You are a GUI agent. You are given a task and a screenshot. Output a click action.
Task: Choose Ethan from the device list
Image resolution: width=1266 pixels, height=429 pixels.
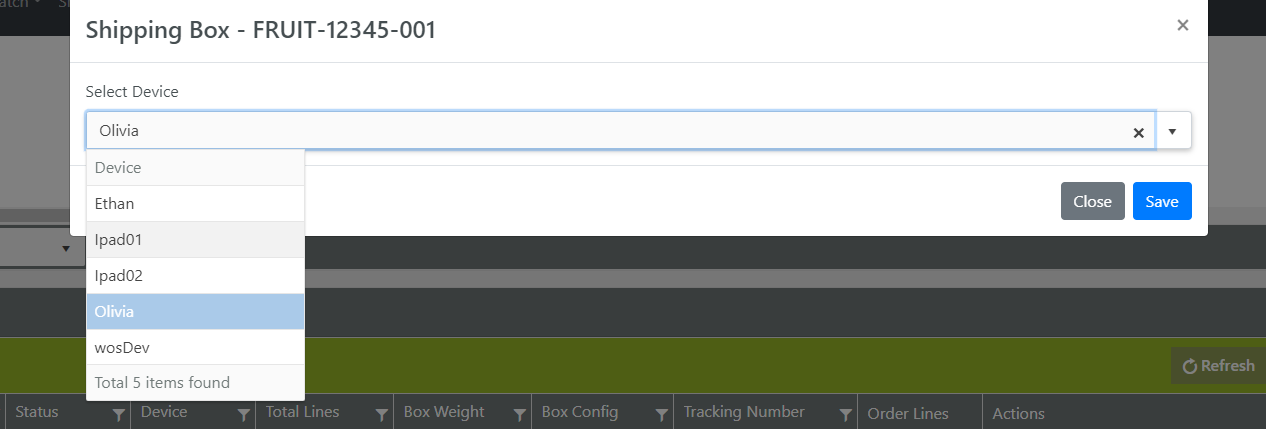(195, 204)
